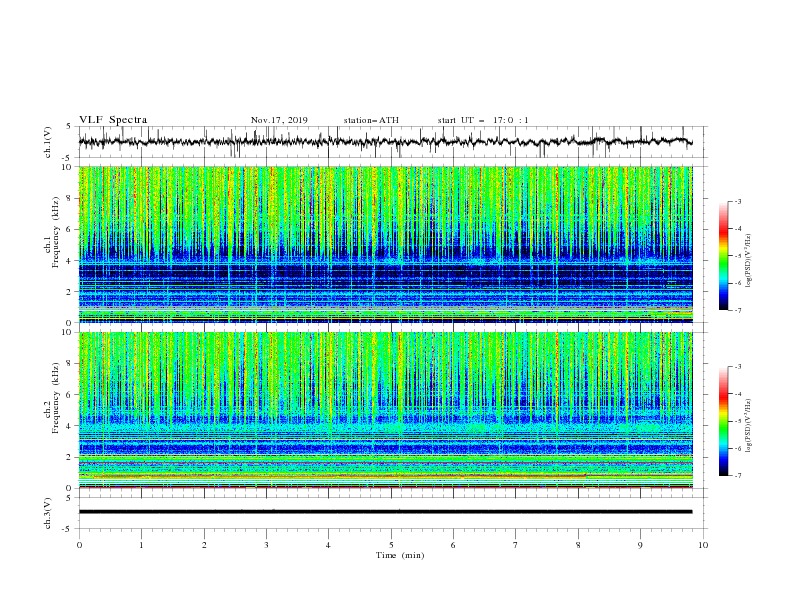
Task: Click the ch.2 spectrogram color scale bar
Action: point(723,421)
